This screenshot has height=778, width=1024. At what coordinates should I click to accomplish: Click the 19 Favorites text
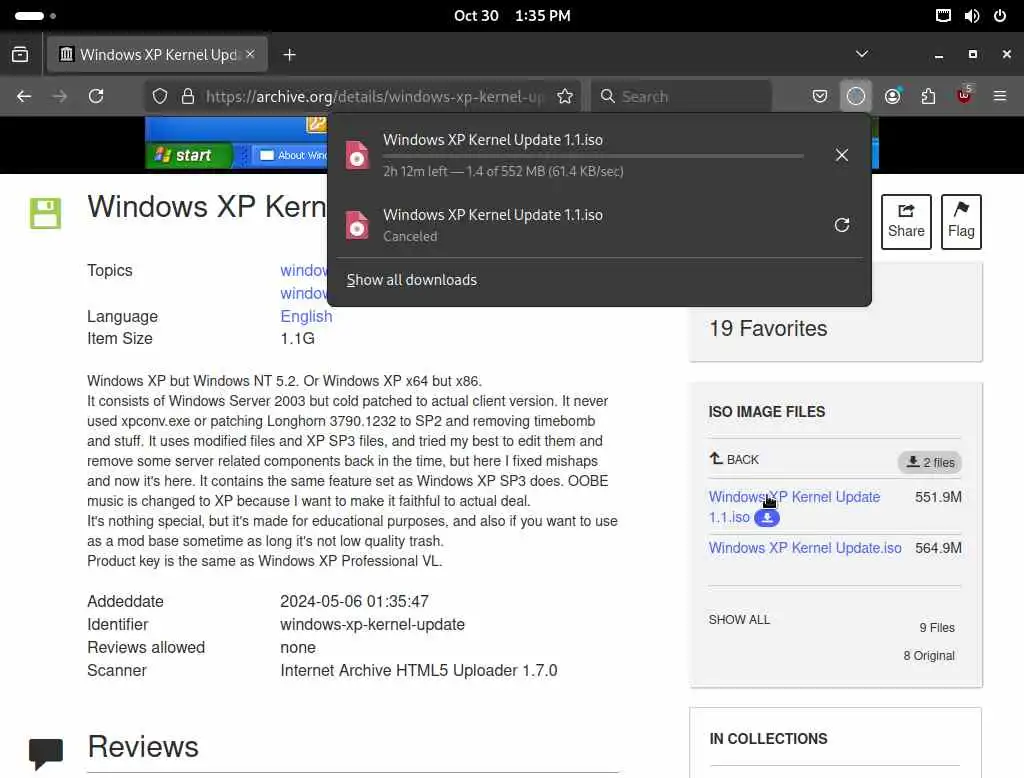pyautogui.click(x=768, y=328)
